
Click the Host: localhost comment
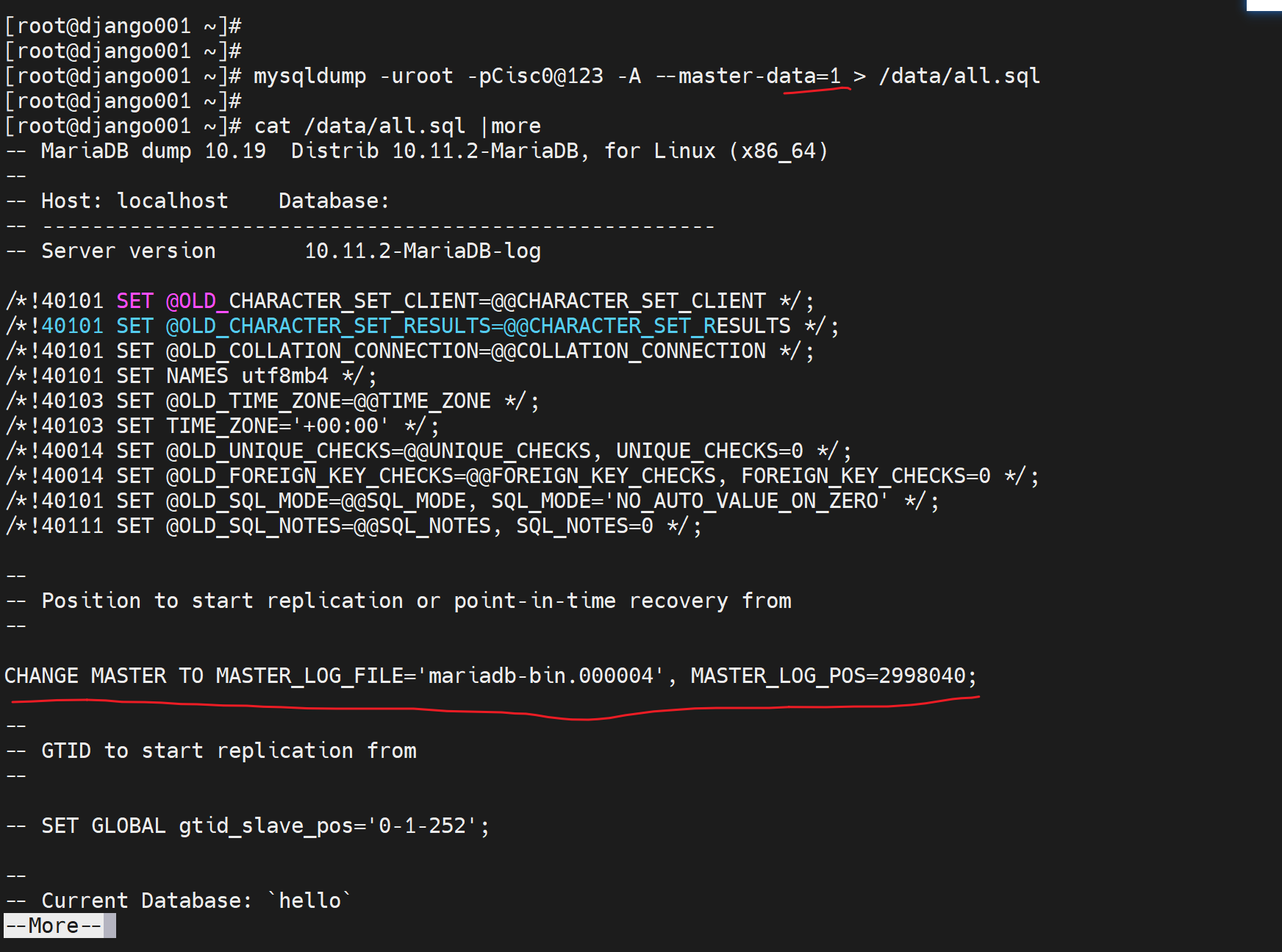click(x=135, y=201)
